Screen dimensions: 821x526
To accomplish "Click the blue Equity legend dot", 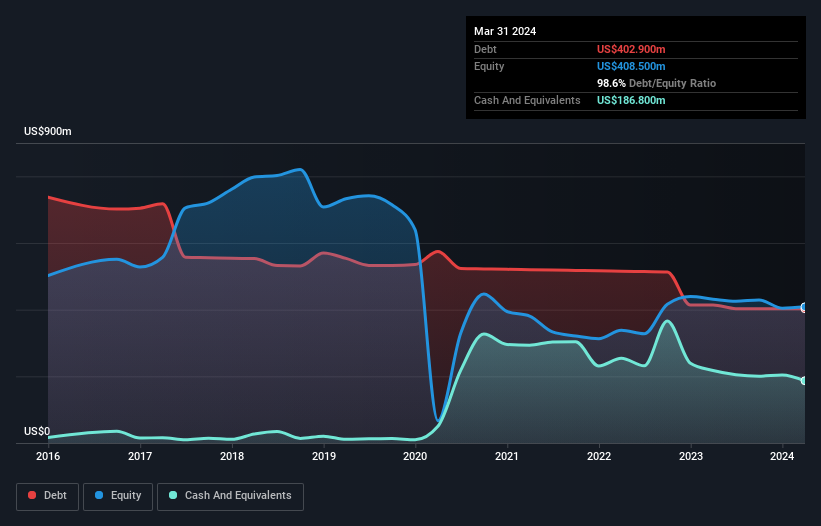I will tap(99, 495).
